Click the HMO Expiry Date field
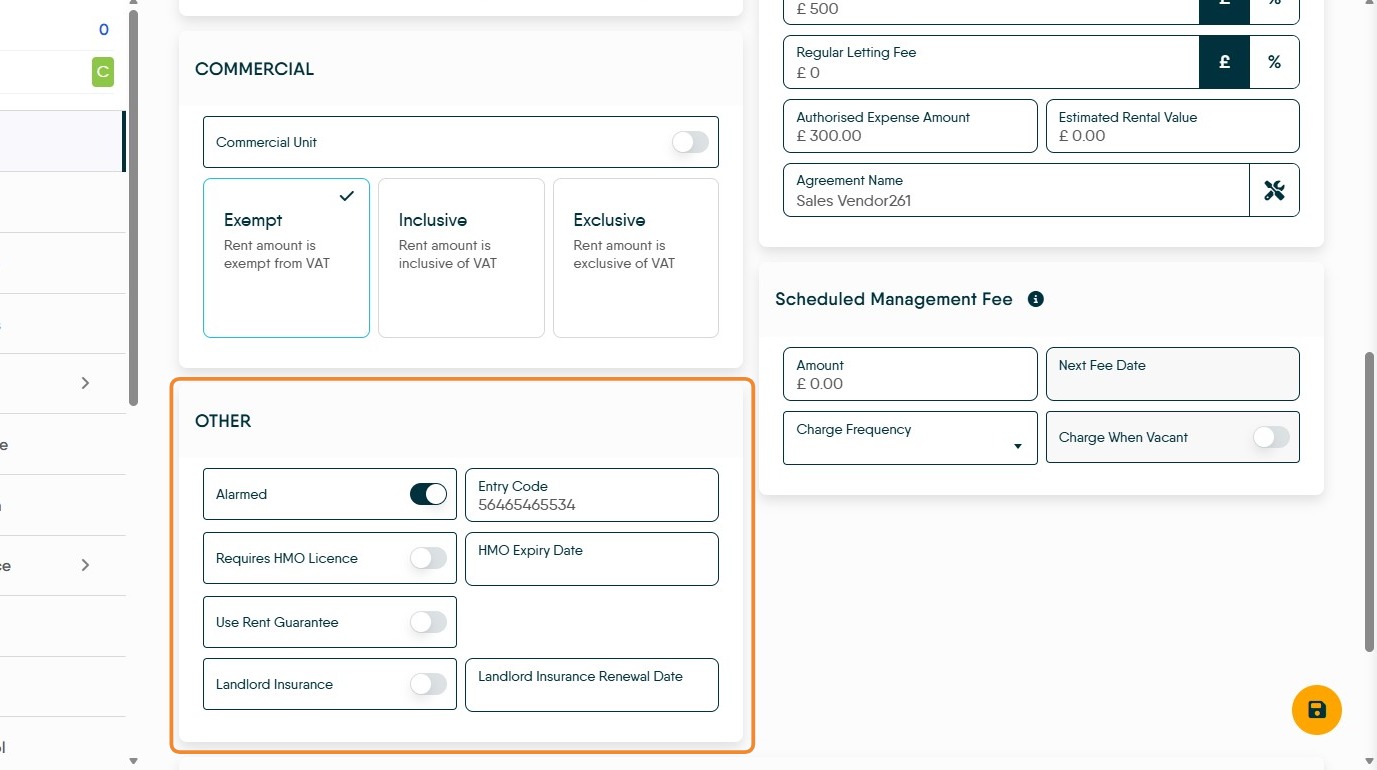 click(592, 559)
